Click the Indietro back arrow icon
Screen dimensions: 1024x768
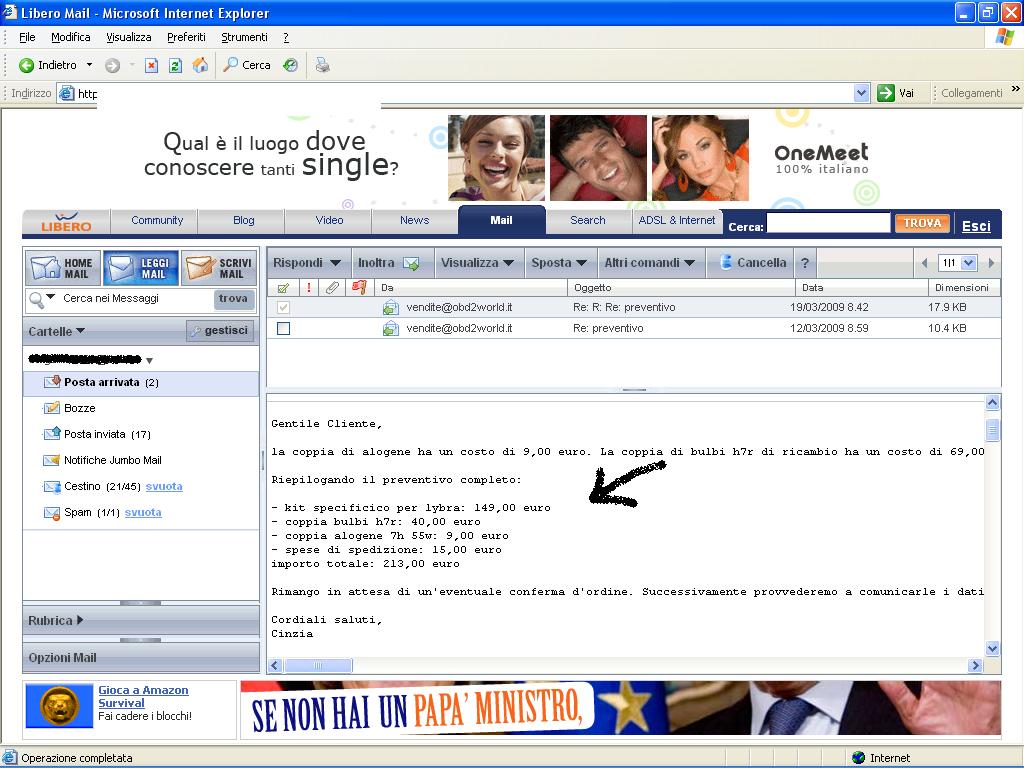26,65
